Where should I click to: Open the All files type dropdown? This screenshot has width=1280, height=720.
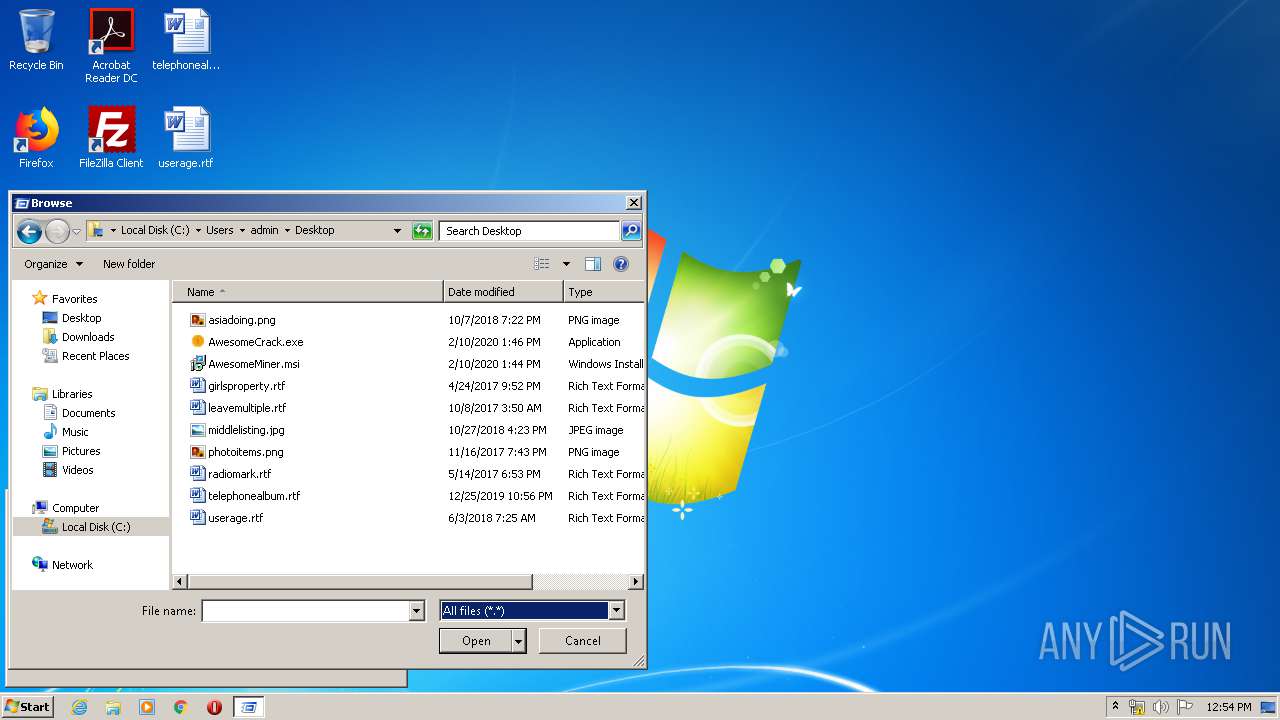(616, 611)
